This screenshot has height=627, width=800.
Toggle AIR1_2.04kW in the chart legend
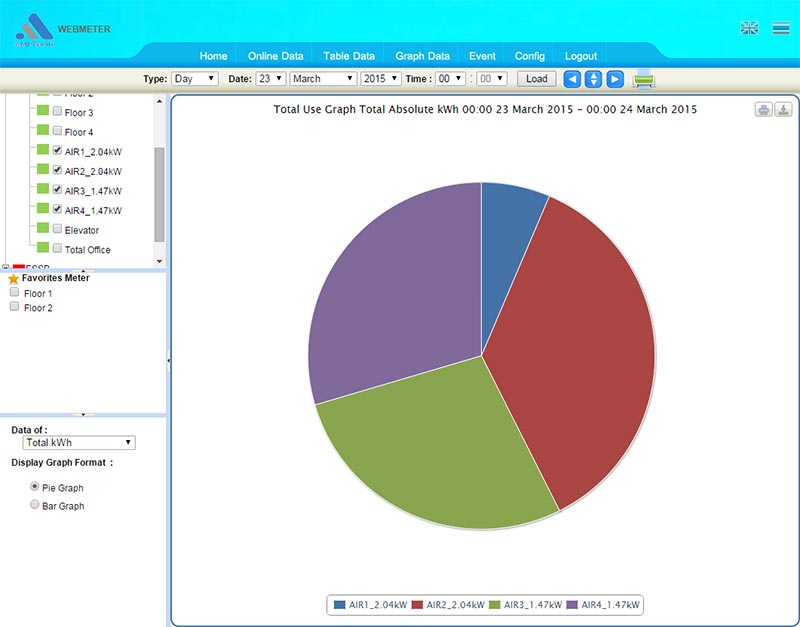(370, 605)
